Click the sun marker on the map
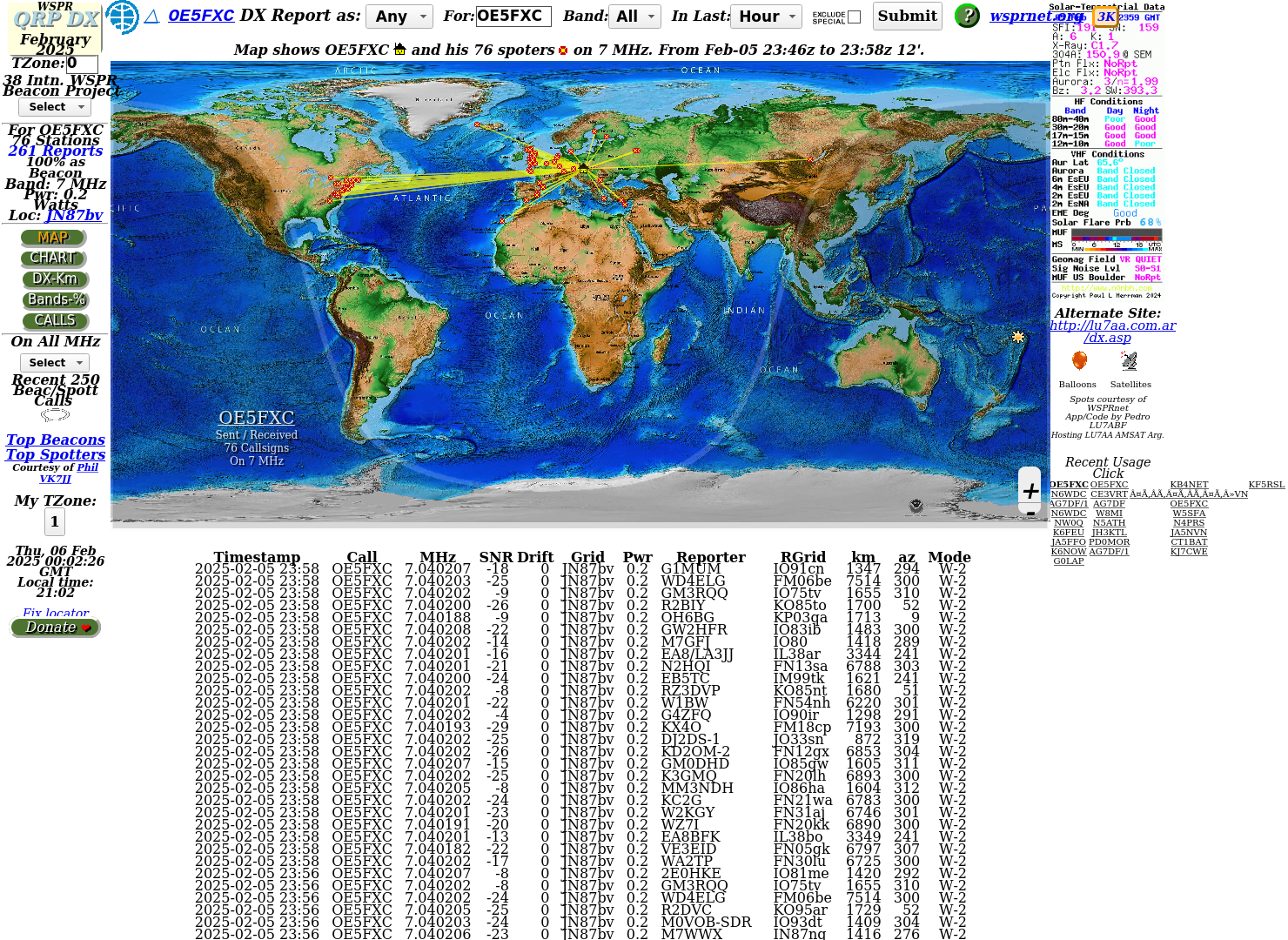Image resolution: width=1288 pixels, height=940 pixels. point(1017,337)
